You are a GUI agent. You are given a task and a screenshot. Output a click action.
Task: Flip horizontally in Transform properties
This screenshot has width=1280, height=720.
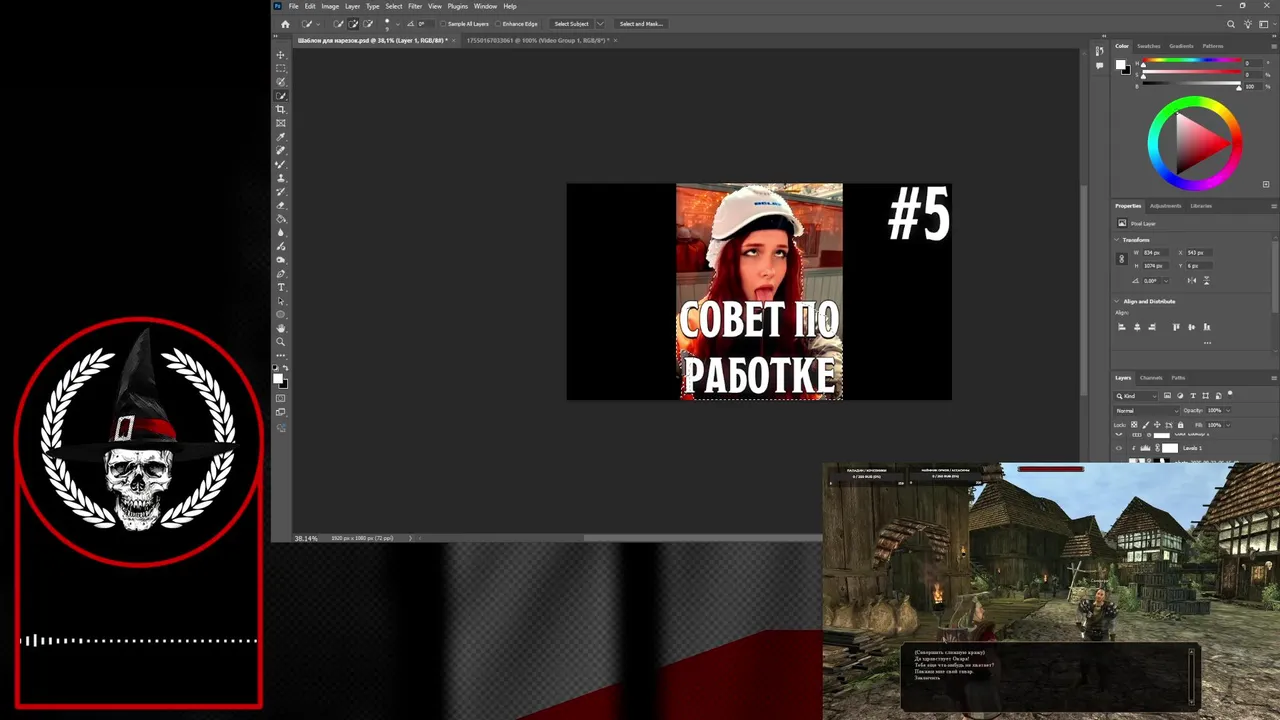click(1192, 280)
